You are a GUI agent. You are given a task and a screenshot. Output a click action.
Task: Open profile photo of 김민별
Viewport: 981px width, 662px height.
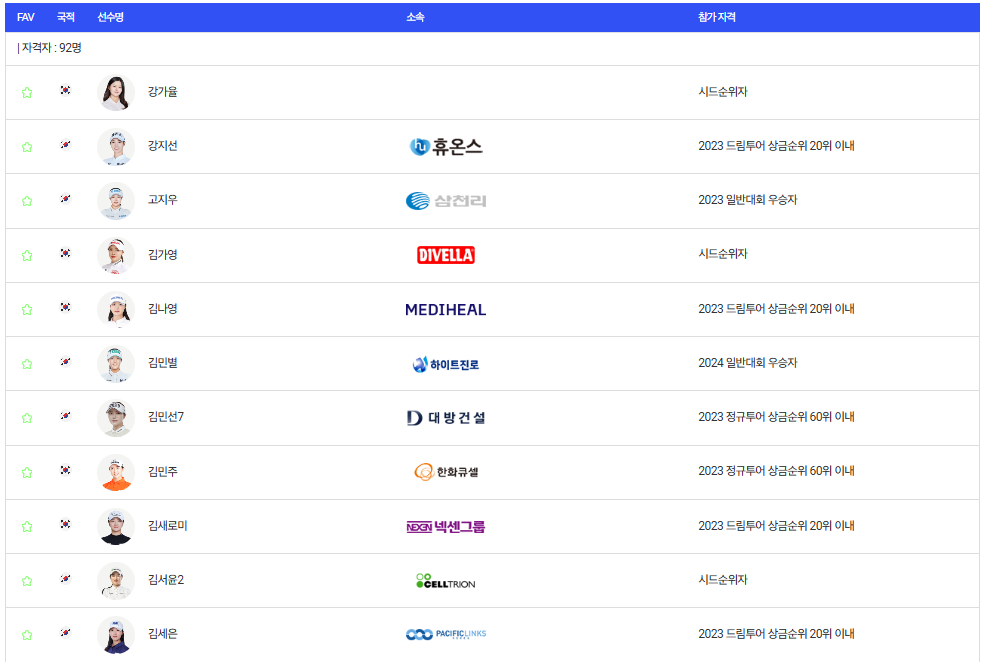click(116, 364)
